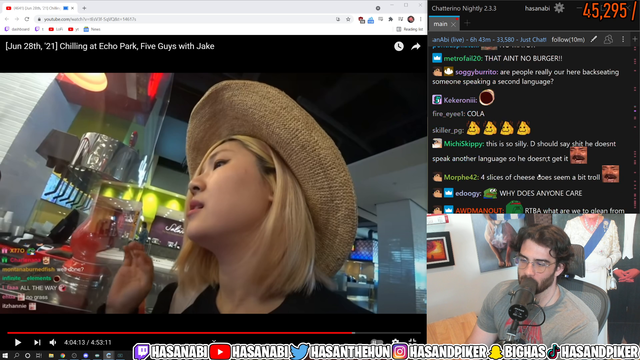Open File Explorer from taskbar
The image size is (640, 360).
coord(51,356)
